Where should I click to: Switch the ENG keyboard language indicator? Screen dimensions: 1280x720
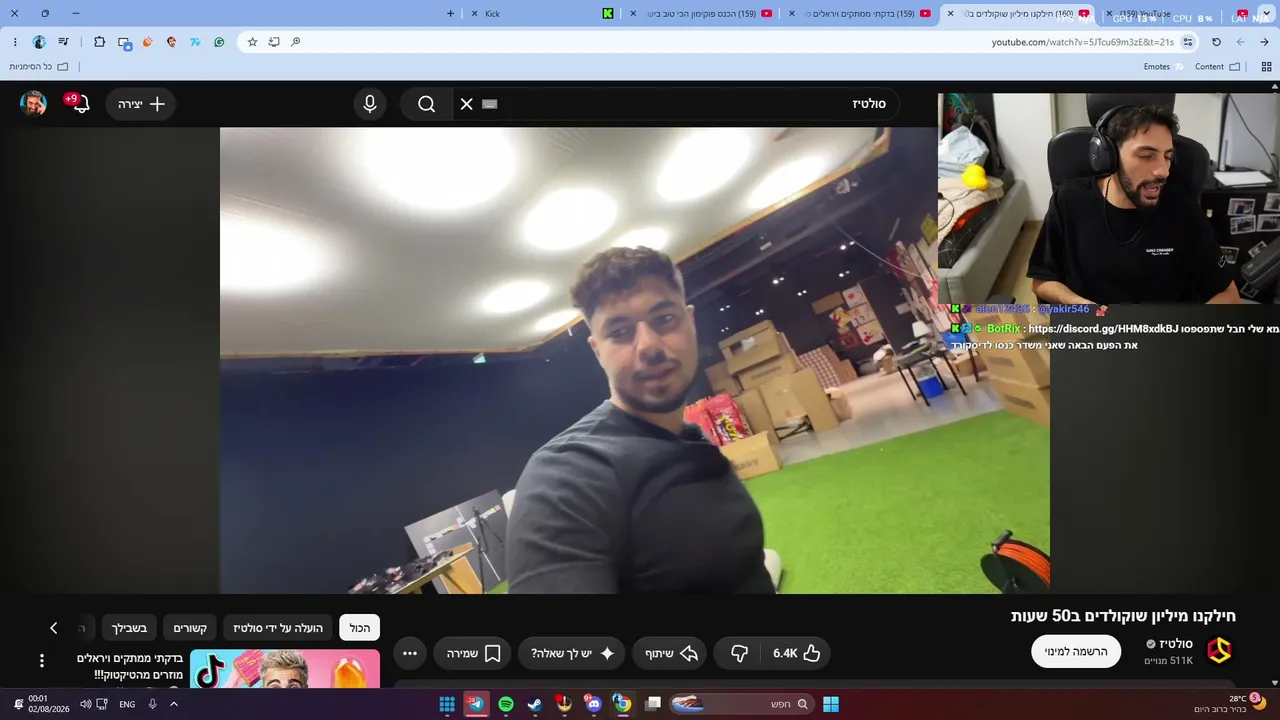point(127,704)
